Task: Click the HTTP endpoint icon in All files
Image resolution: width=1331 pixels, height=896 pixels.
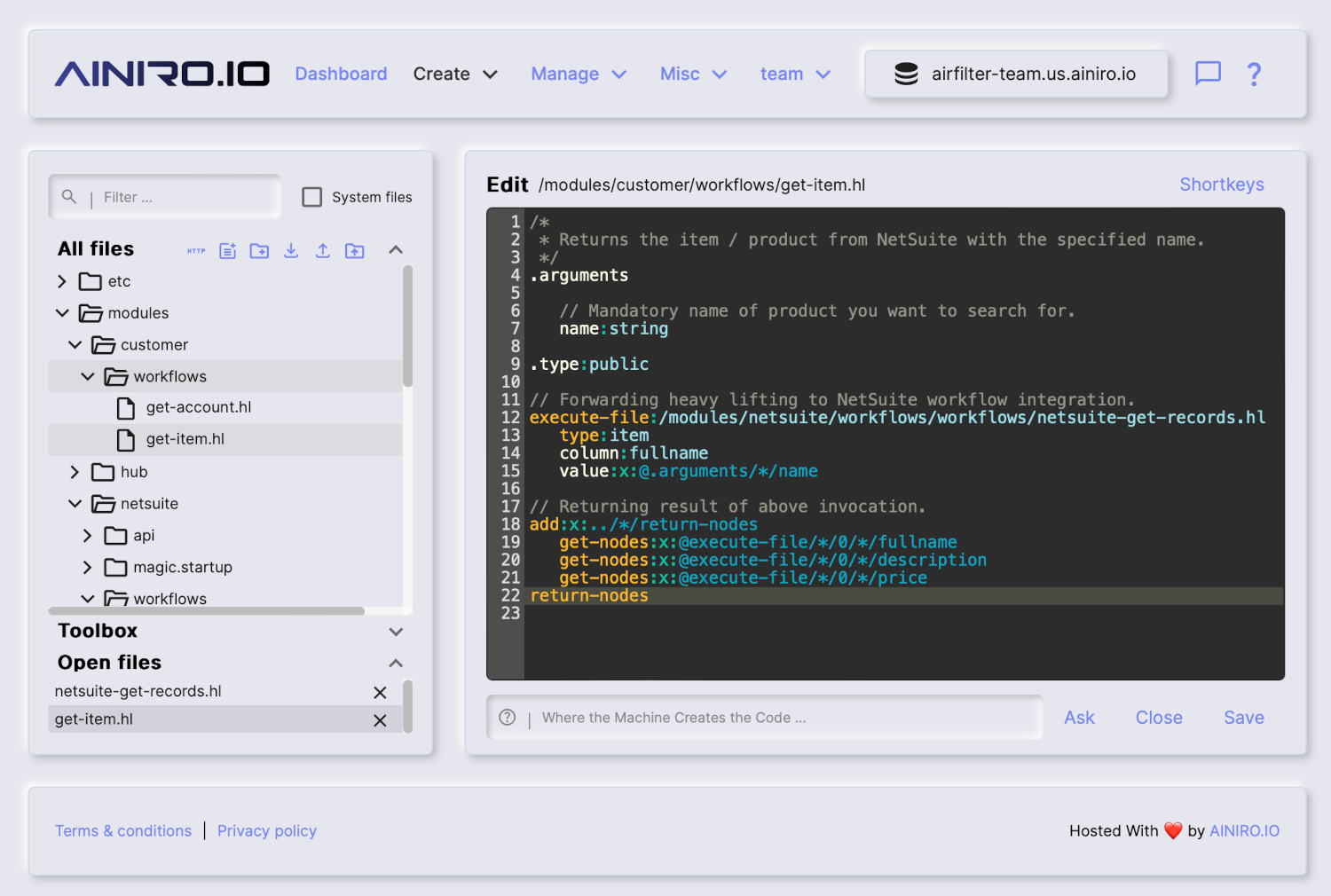Action: (x=196, y=251)
